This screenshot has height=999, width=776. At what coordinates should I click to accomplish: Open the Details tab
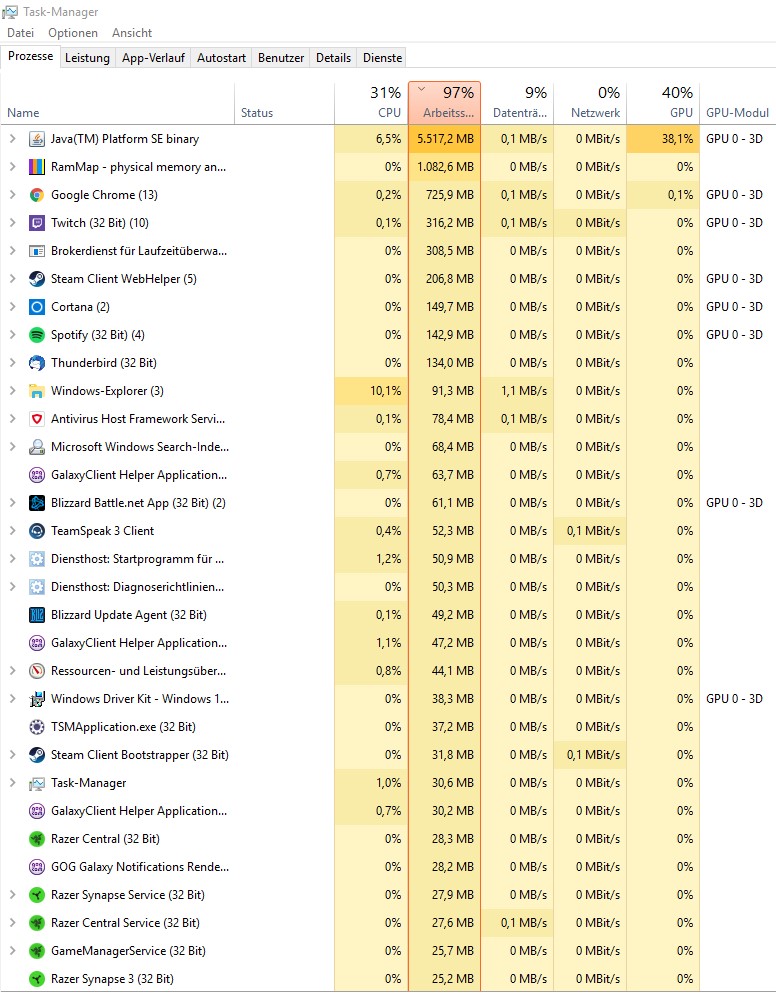pos(333,58)
